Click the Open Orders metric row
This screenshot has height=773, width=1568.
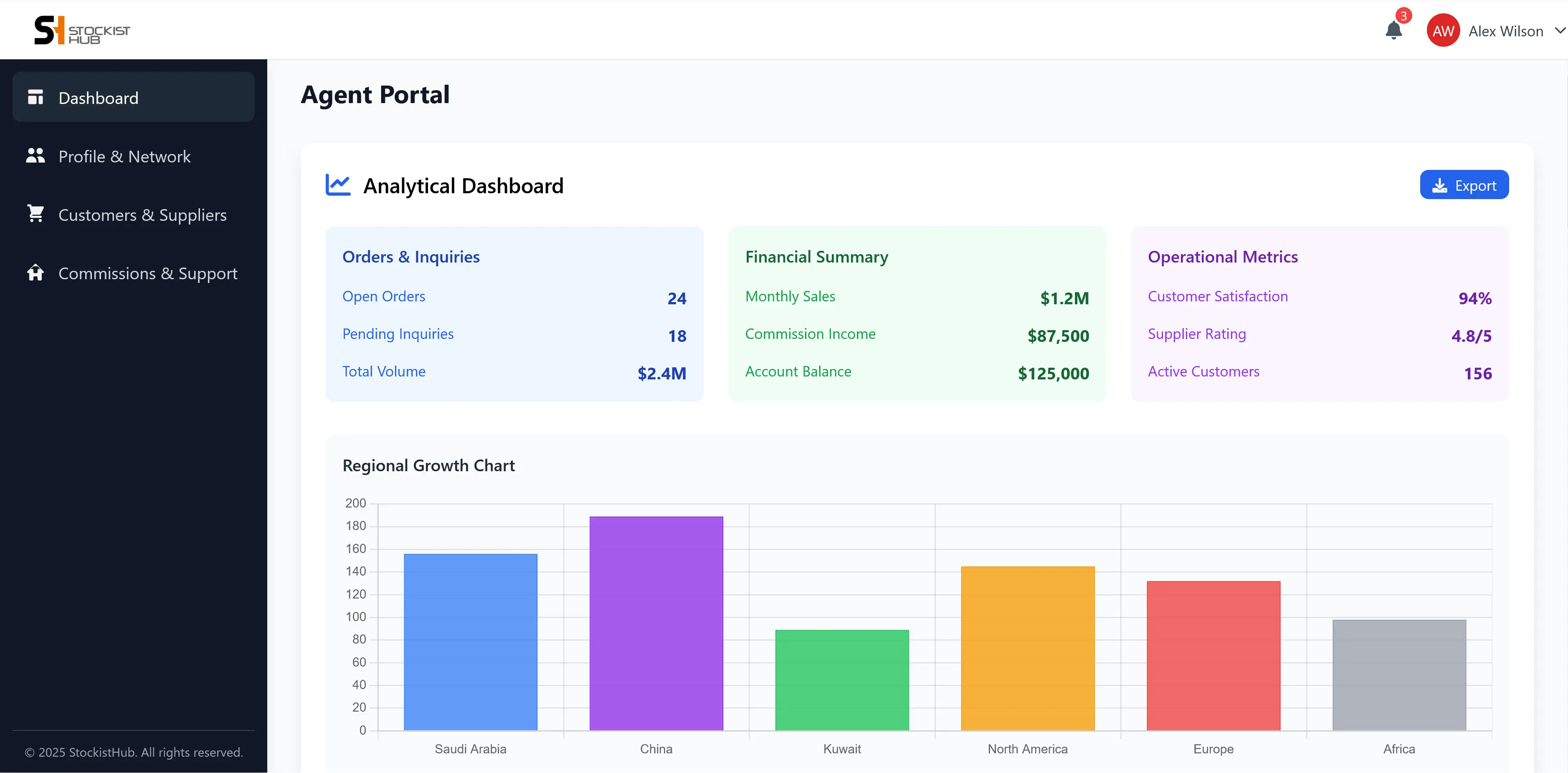coord(514,298)
